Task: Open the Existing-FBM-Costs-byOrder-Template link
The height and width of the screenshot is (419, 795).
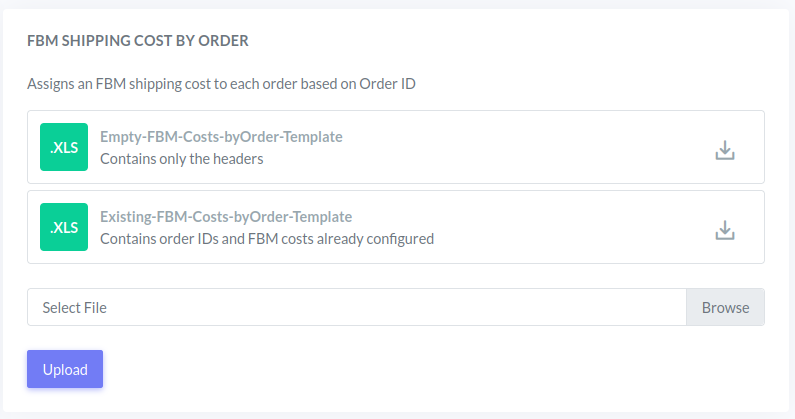Action: (x=226, y=216)
